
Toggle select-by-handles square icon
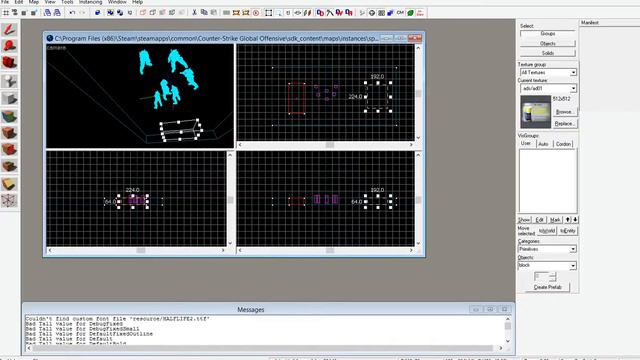269,13
